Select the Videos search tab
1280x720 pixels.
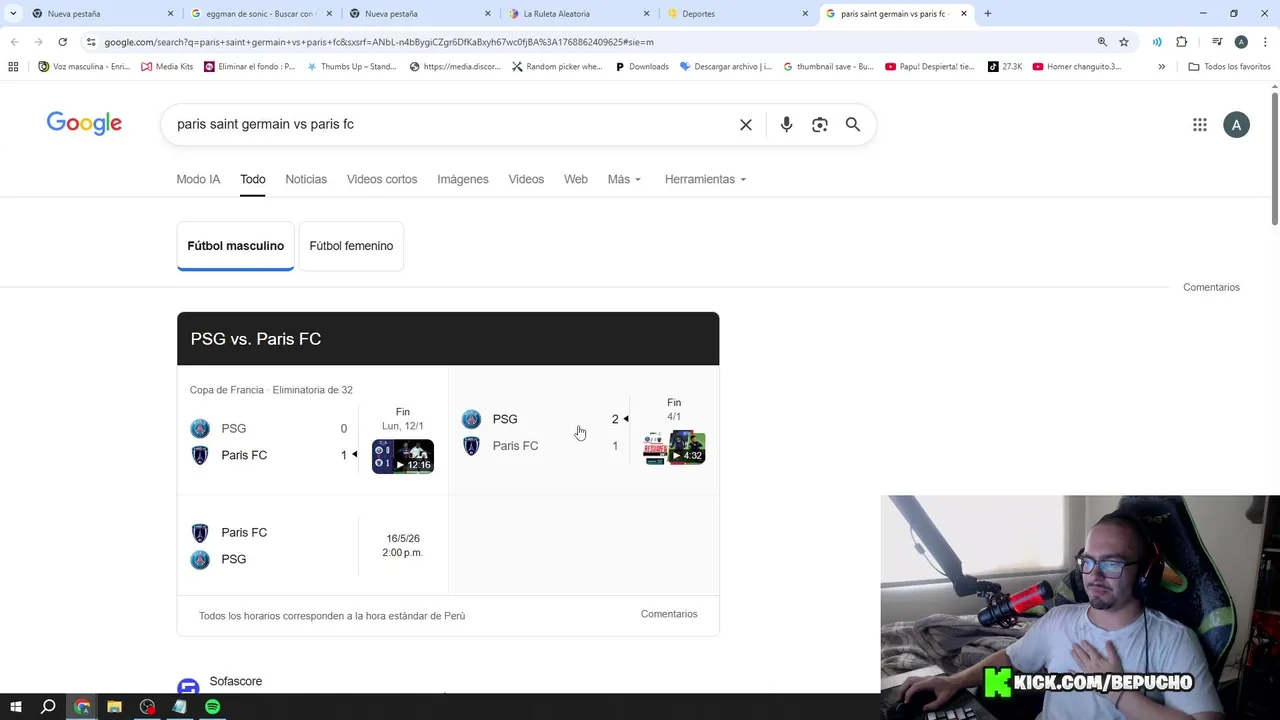coord(526,179)
